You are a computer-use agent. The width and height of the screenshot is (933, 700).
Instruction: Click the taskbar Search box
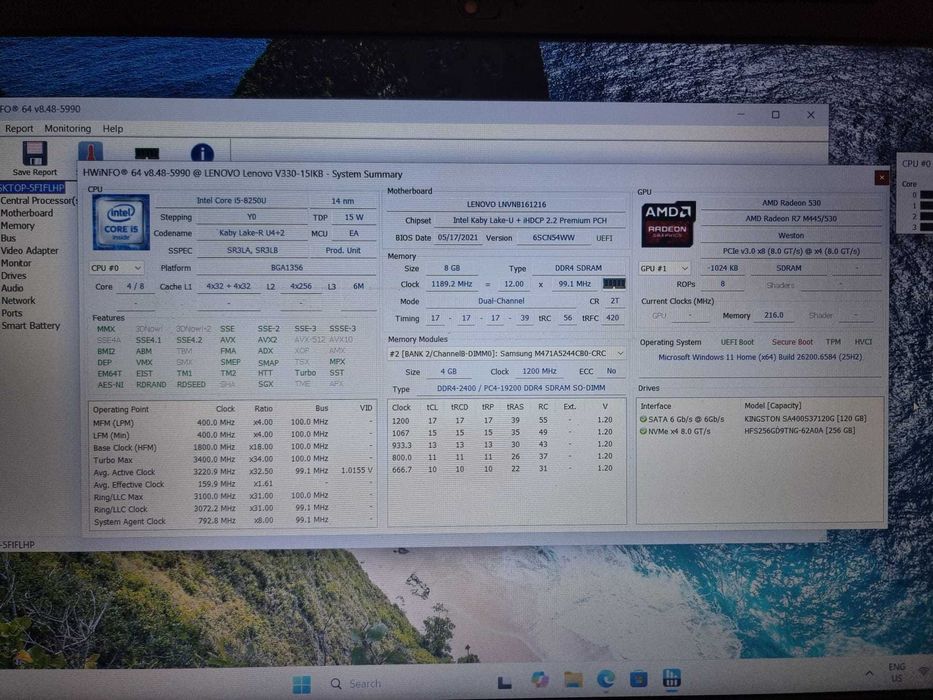pyautogui.click(x=357, y=684)
